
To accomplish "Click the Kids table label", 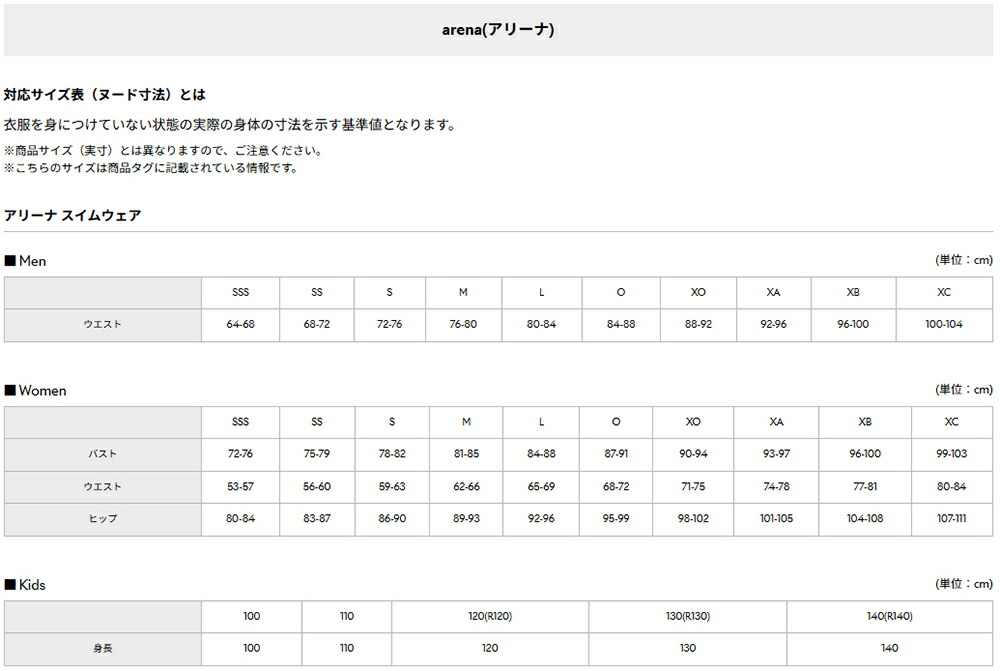I will tap(26, 585).
